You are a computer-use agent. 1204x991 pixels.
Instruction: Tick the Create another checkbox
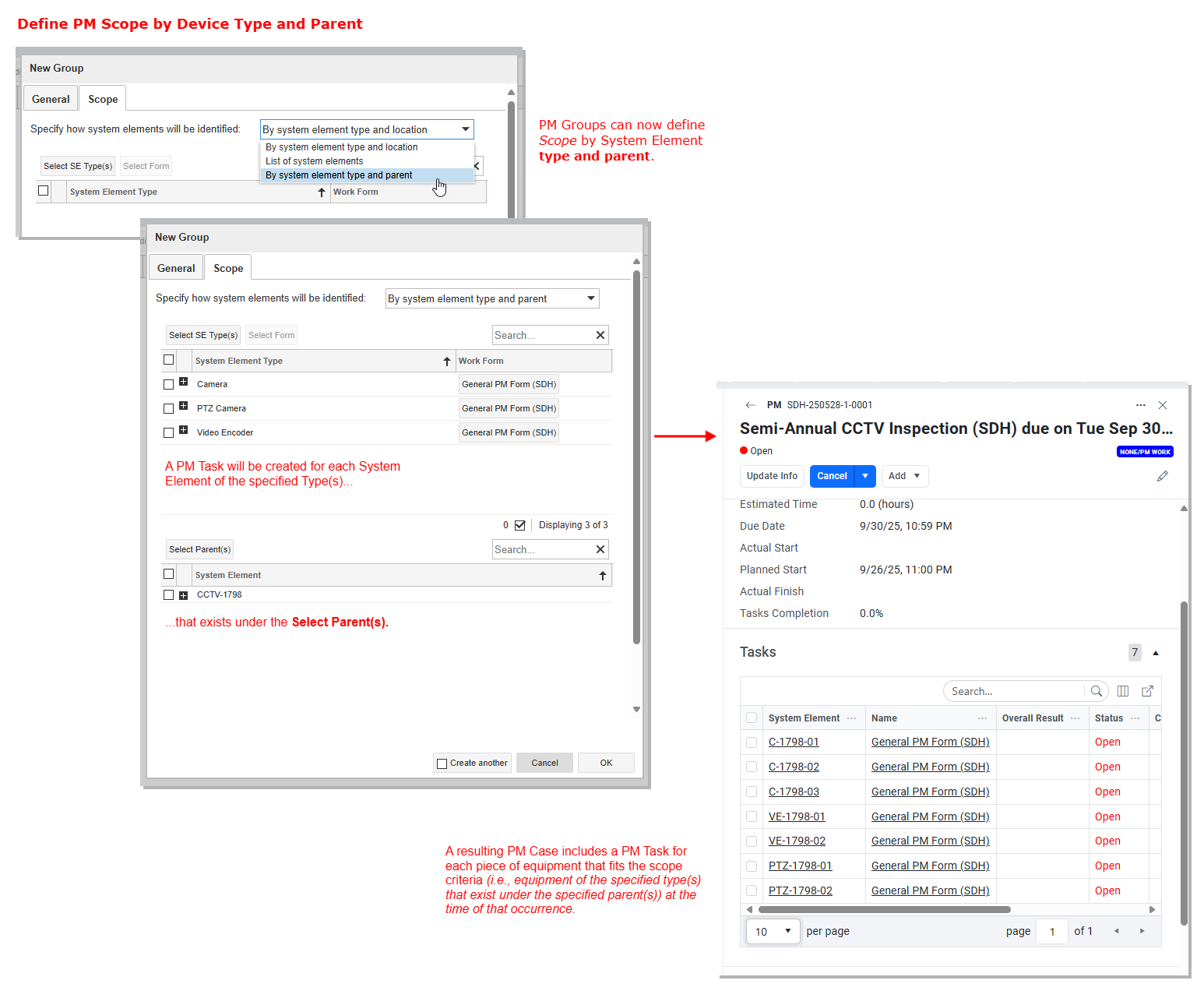pos(442,764)
